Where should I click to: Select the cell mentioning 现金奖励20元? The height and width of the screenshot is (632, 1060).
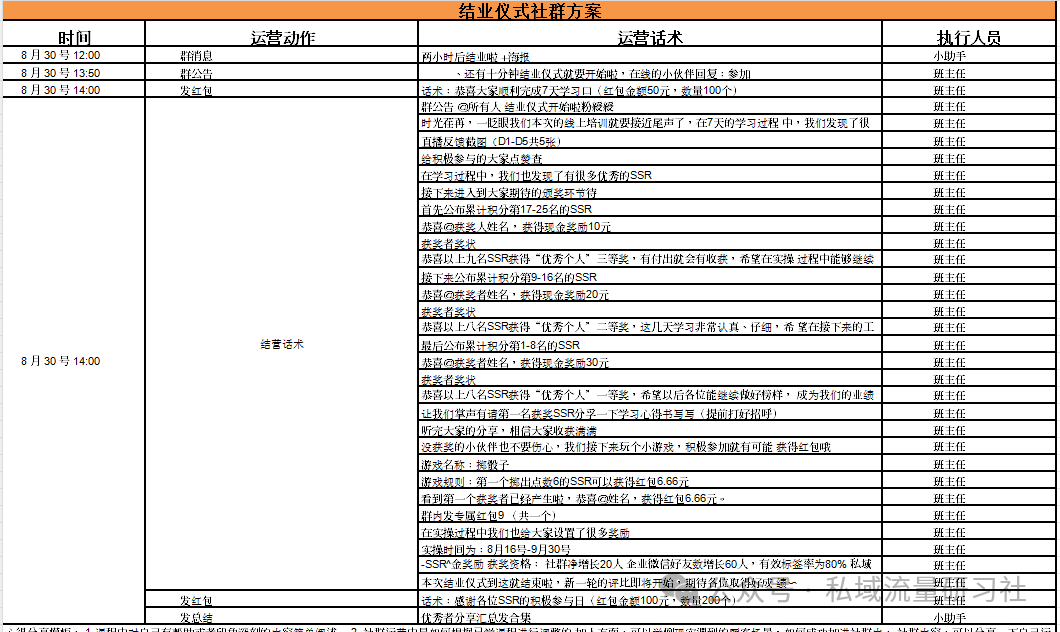(x=650, y=295)
